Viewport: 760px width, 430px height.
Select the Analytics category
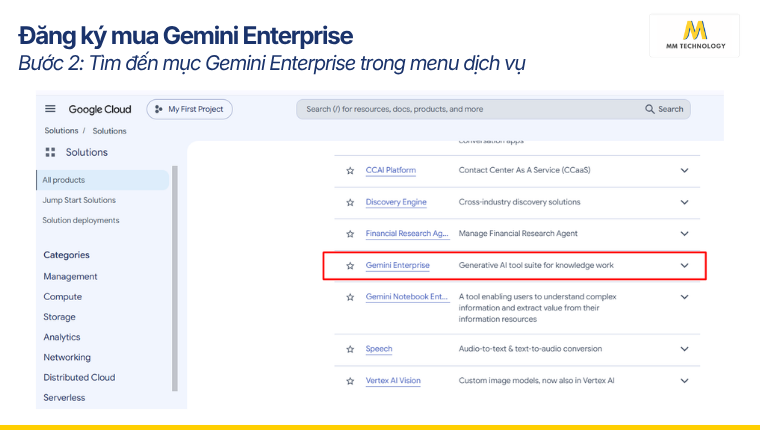click(x=62, y=337)
